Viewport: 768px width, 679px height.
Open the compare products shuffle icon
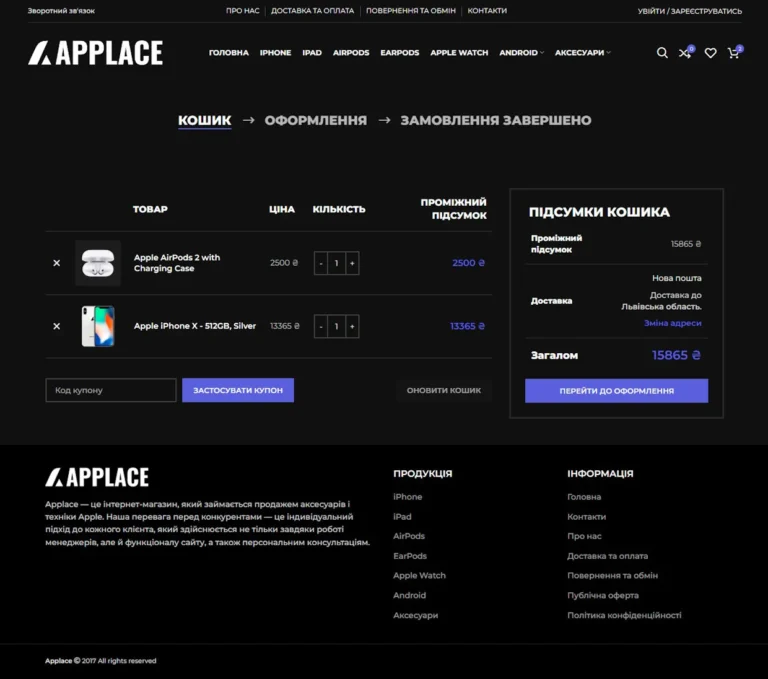[x=685, y=52]
